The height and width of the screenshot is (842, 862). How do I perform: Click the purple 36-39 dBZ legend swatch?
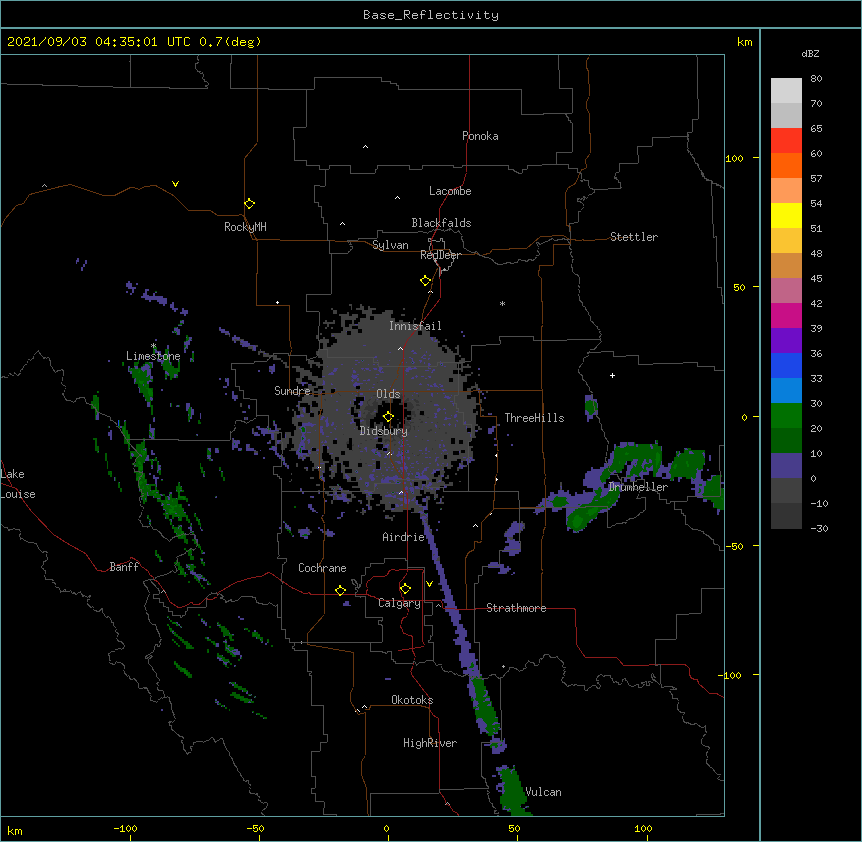pyautogui.click(x=786, y=340)
